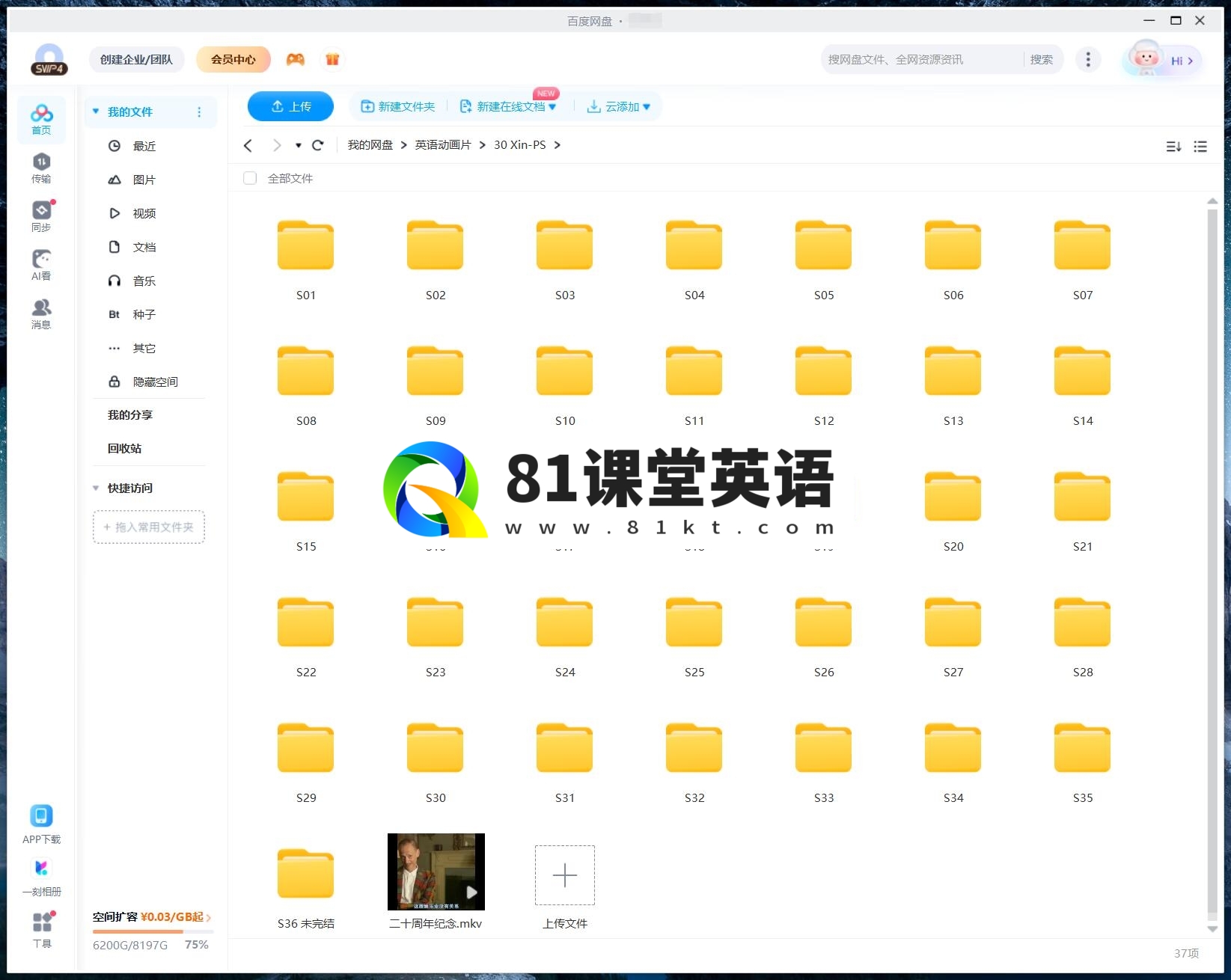1231x980 pixels.
Task: Click the SVIP4 account avatar
Action: tap(49, 59)
